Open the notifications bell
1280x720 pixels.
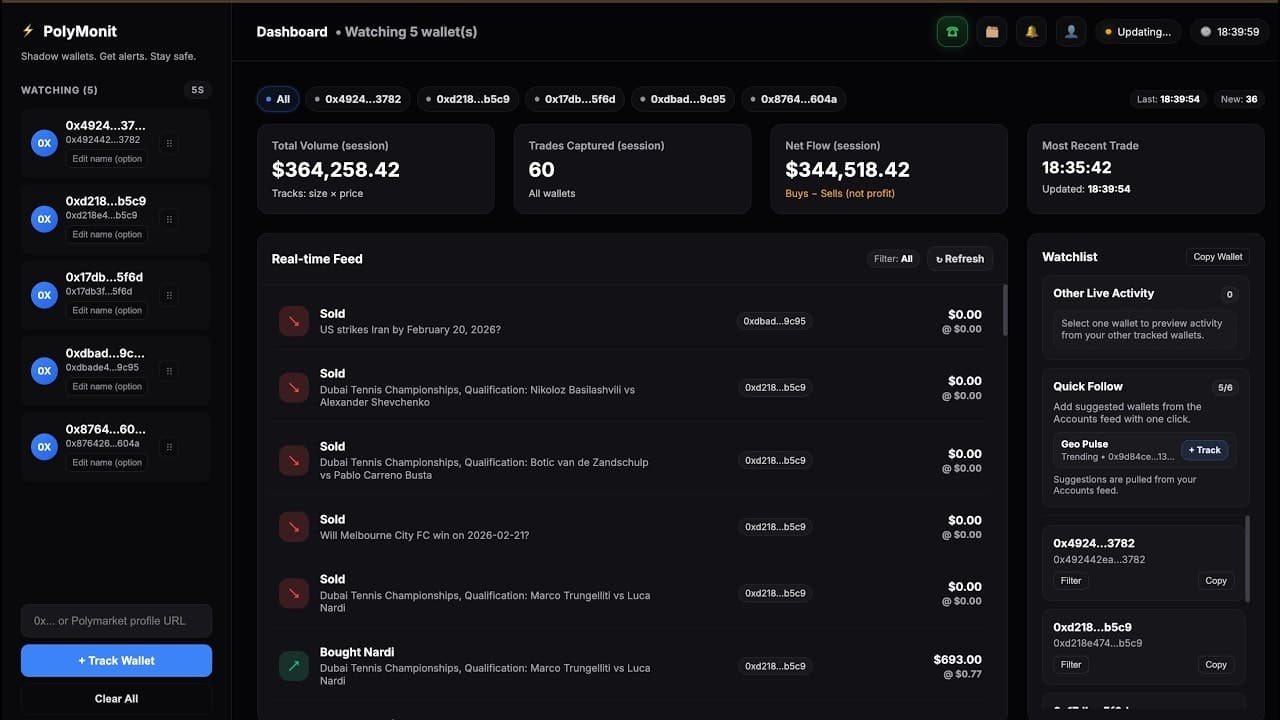click(1031, 31)
